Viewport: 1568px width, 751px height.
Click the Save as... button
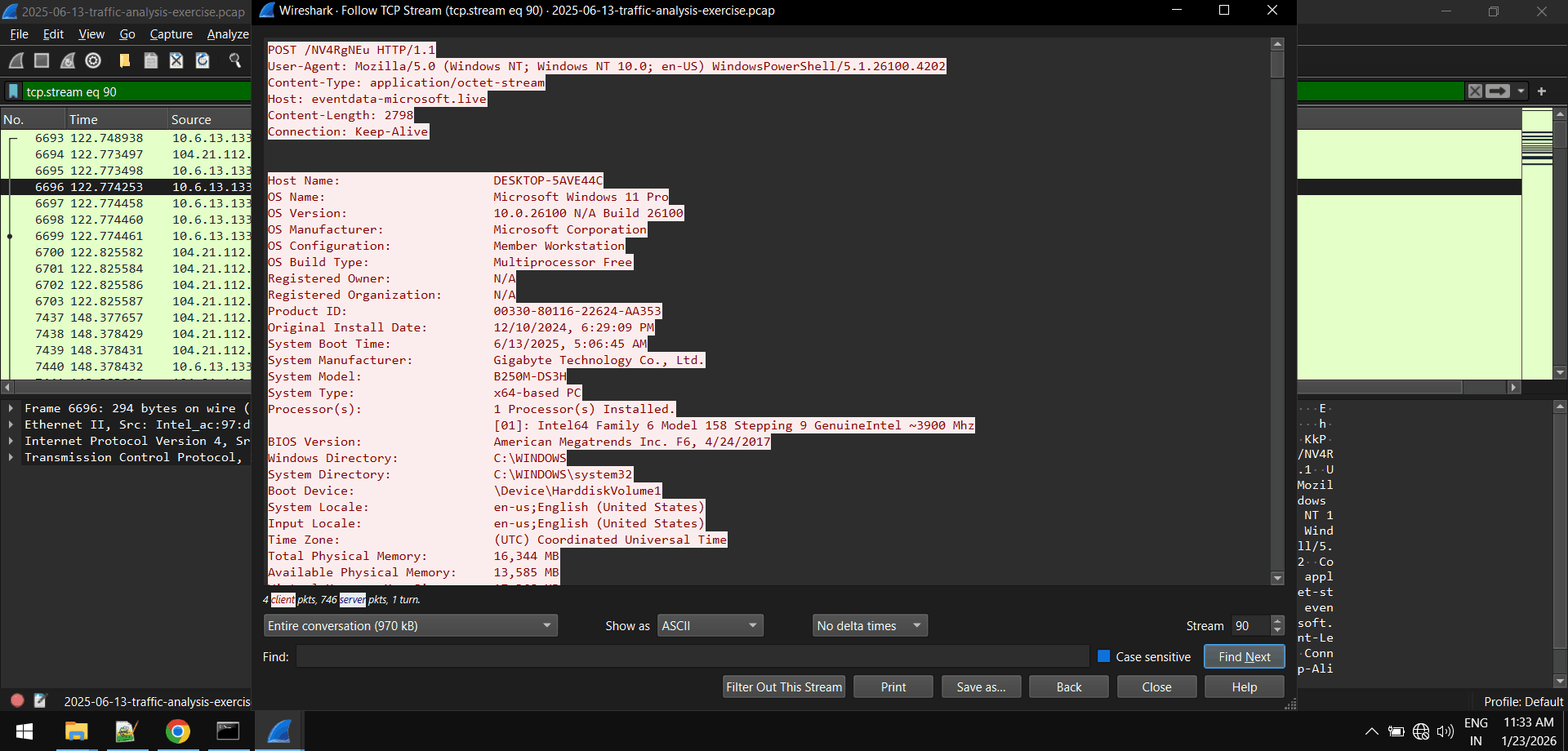[x=981, y=687]
